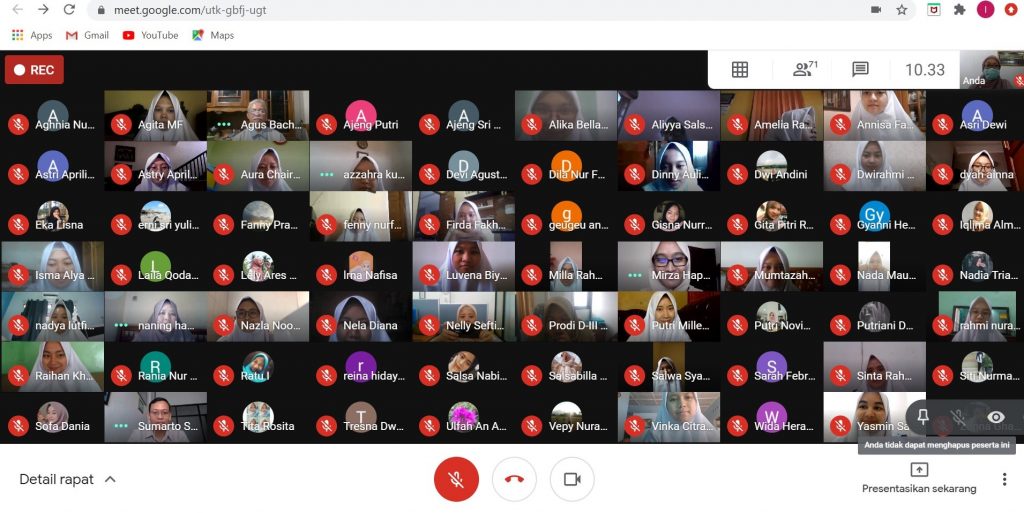Click the eye icon on the hovered tile
Image resolution: width=1024 pixels, height=513 pixels.
pos(995,417)
